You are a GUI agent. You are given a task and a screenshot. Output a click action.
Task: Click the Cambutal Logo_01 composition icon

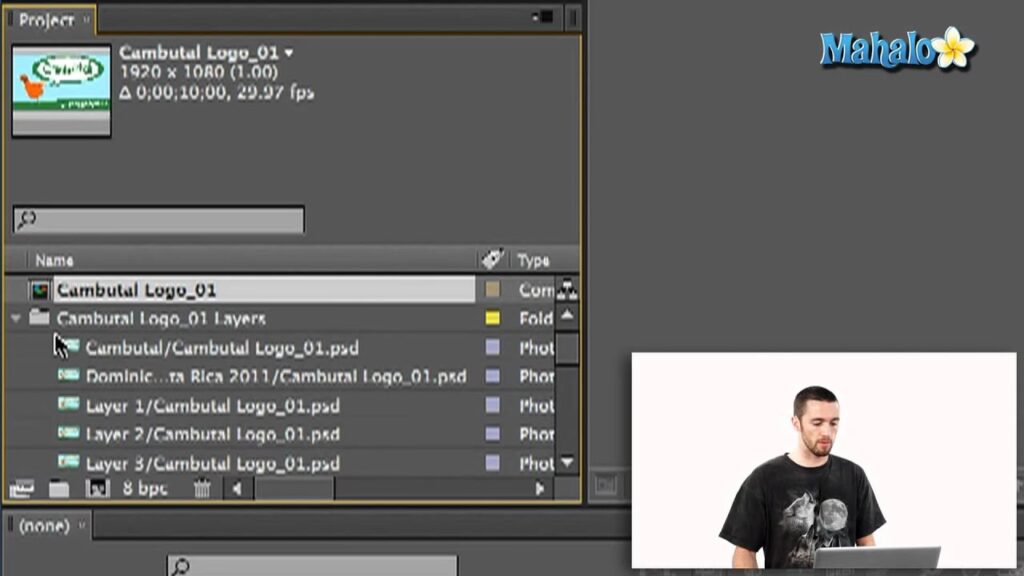(x=40, y=290)
